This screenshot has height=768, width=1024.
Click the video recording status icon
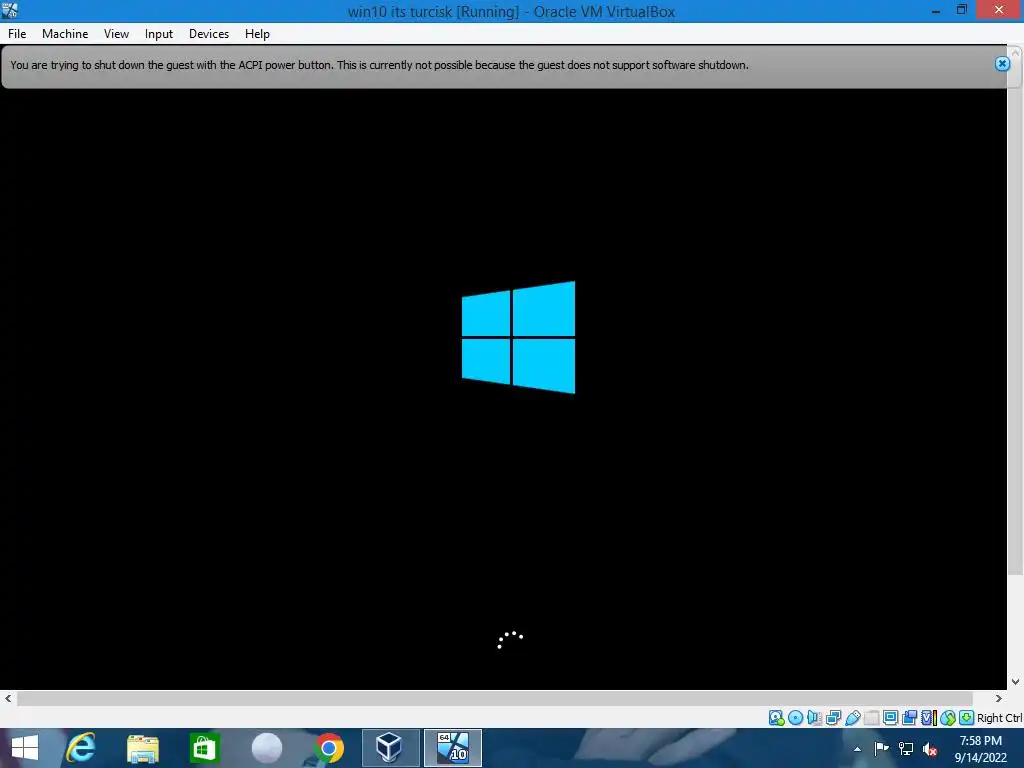coord(909,718)
